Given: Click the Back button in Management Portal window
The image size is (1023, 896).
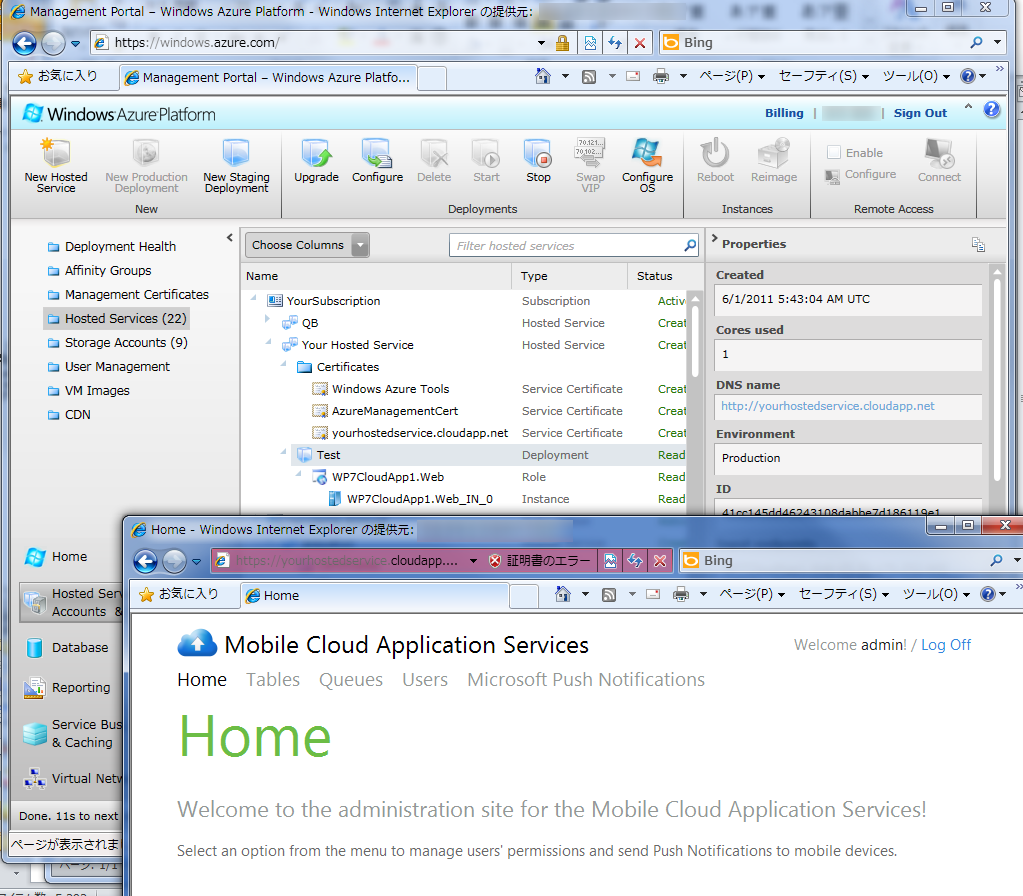Looking at the screenshot, I should coord(24,44).
